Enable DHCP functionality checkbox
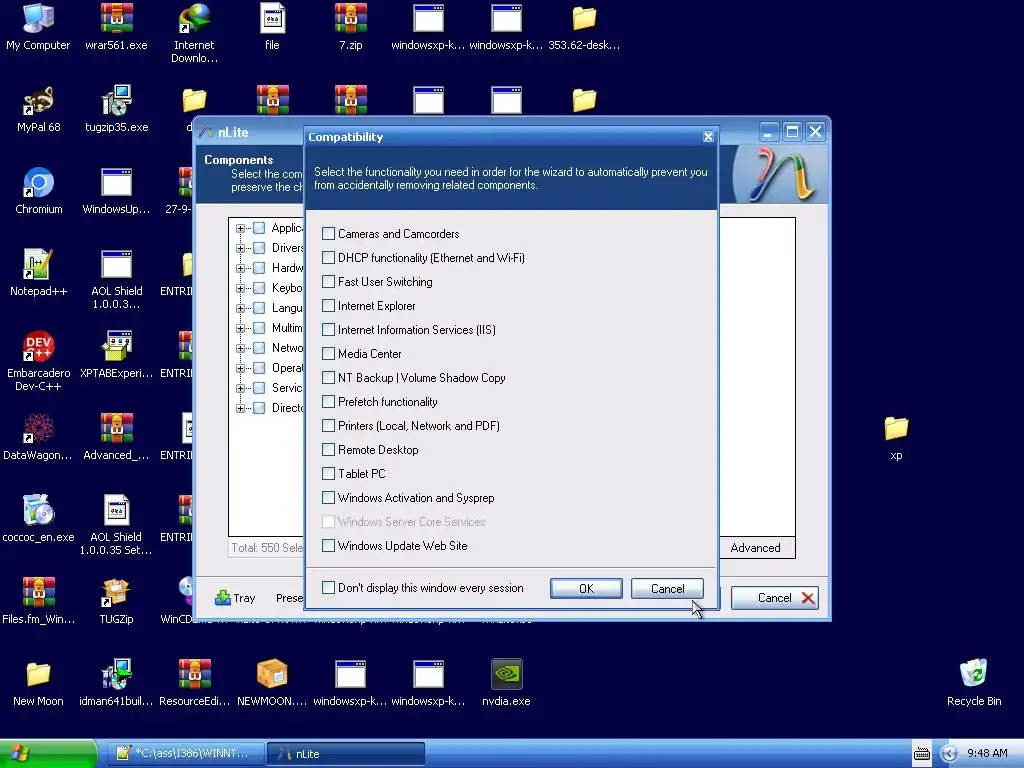 tap(328, 258)
